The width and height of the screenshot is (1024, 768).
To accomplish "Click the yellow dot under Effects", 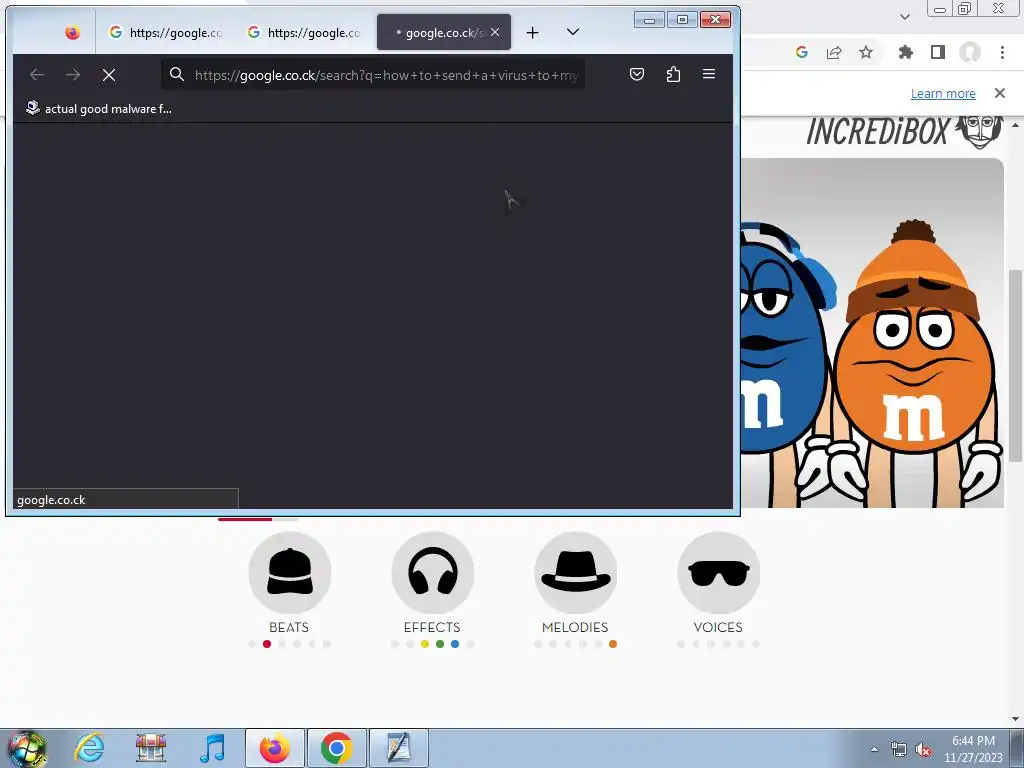I will [x=424, y=644].
